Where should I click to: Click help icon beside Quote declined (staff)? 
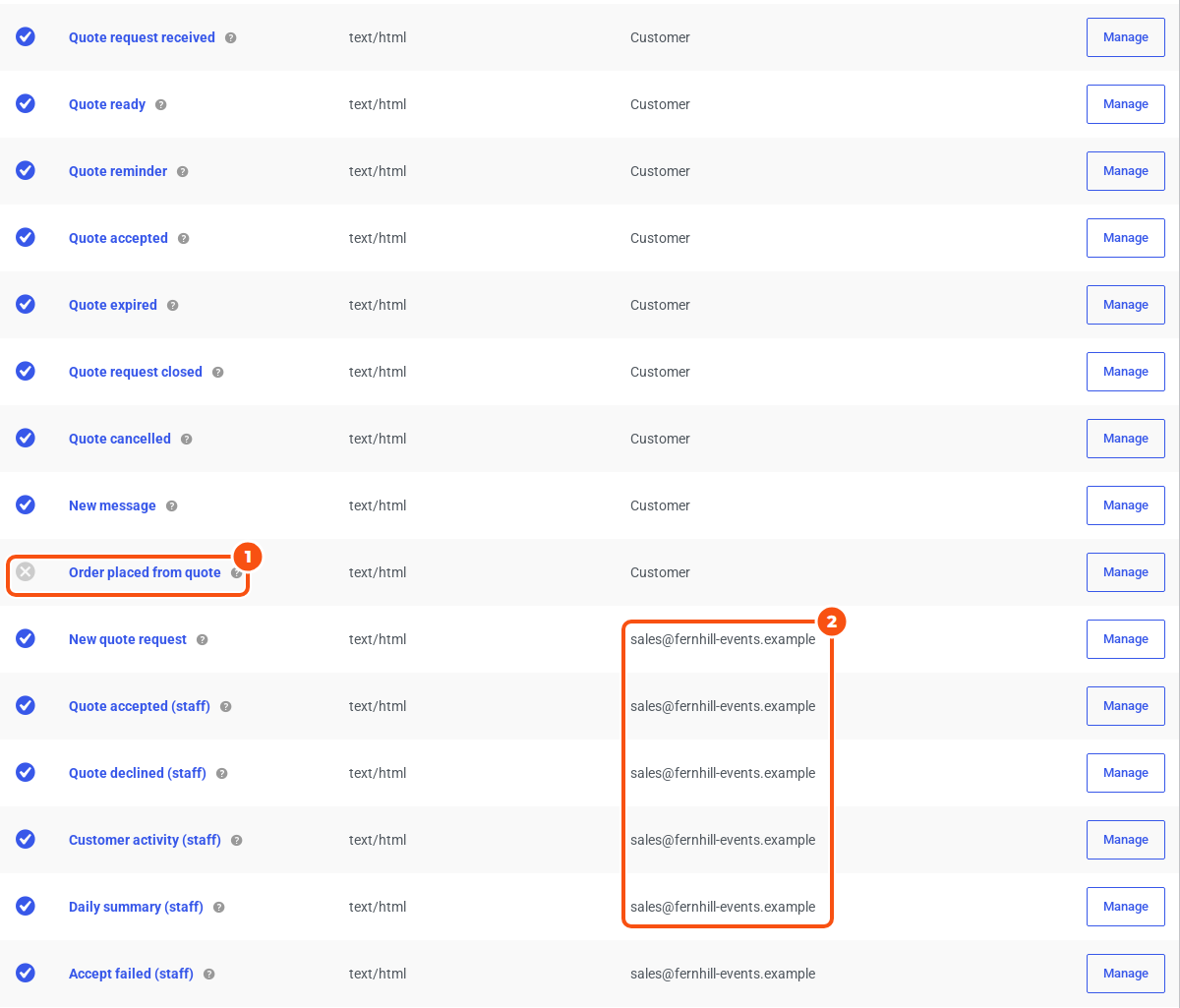coord(222,773)
